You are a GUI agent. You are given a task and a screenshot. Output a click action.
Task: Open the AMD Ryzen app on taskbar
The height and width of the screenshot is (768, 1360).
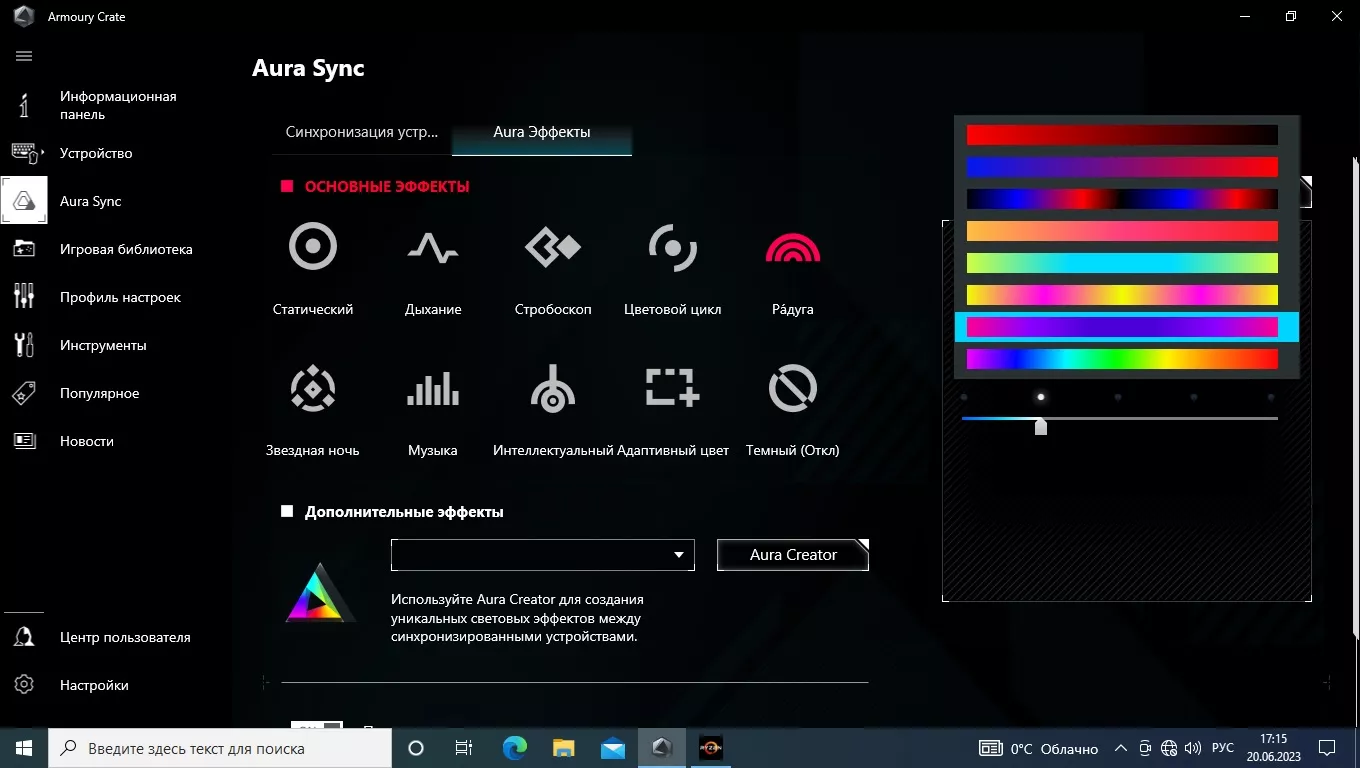(x=710, y=748)
